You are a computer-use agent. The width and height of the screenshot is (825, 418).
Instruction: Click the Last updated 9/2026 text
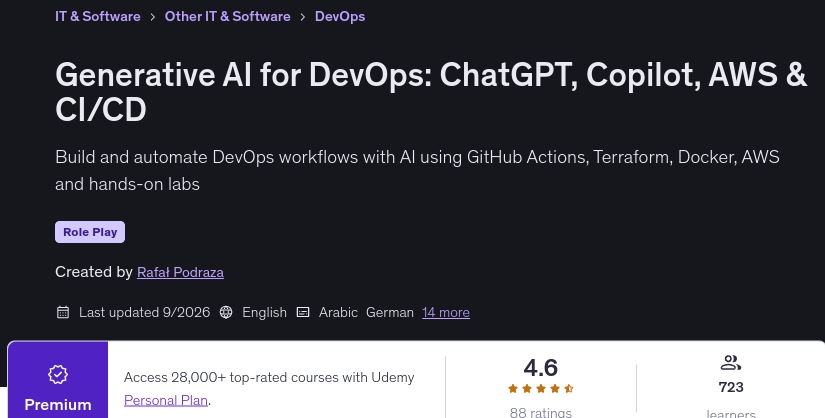pyautogui.click(x=144, y=312)
